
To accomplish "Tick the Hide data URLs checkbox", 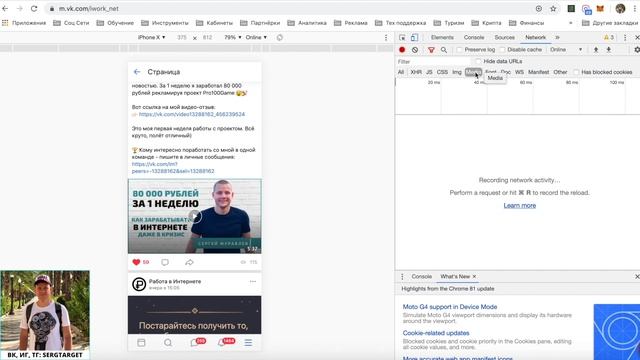I will (x=478, y=61).
